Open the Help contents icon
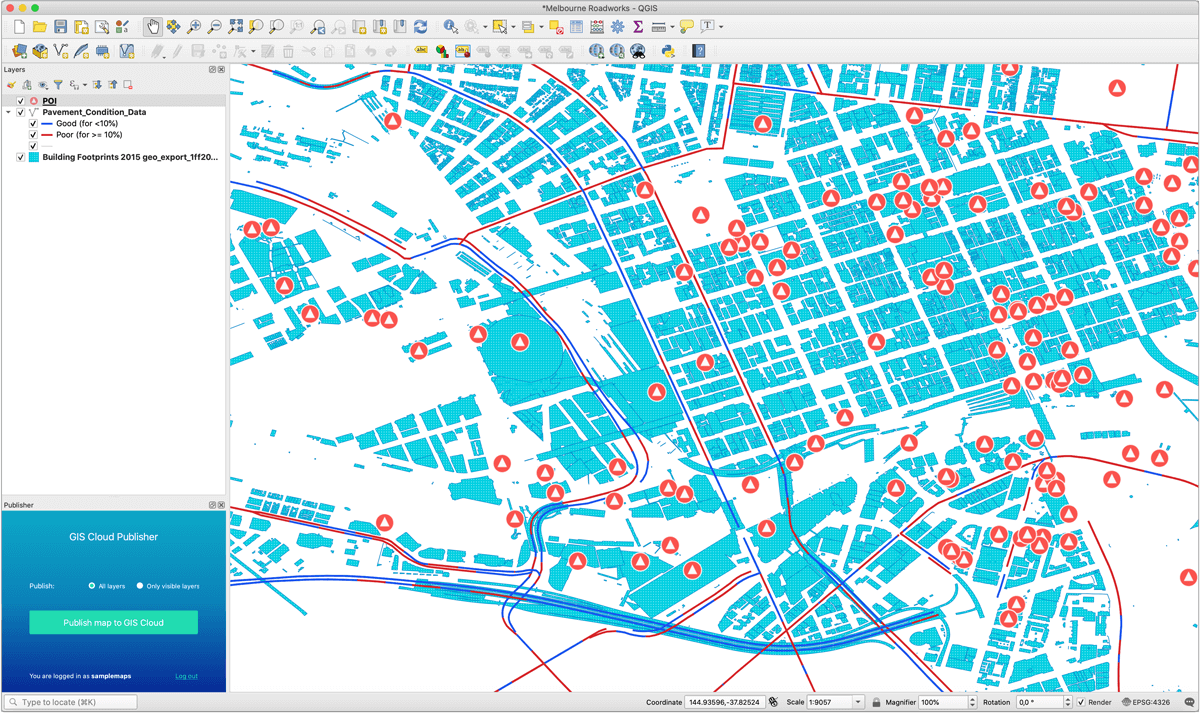The width and height of the screenshot is (1200, 713). (698, 51)
